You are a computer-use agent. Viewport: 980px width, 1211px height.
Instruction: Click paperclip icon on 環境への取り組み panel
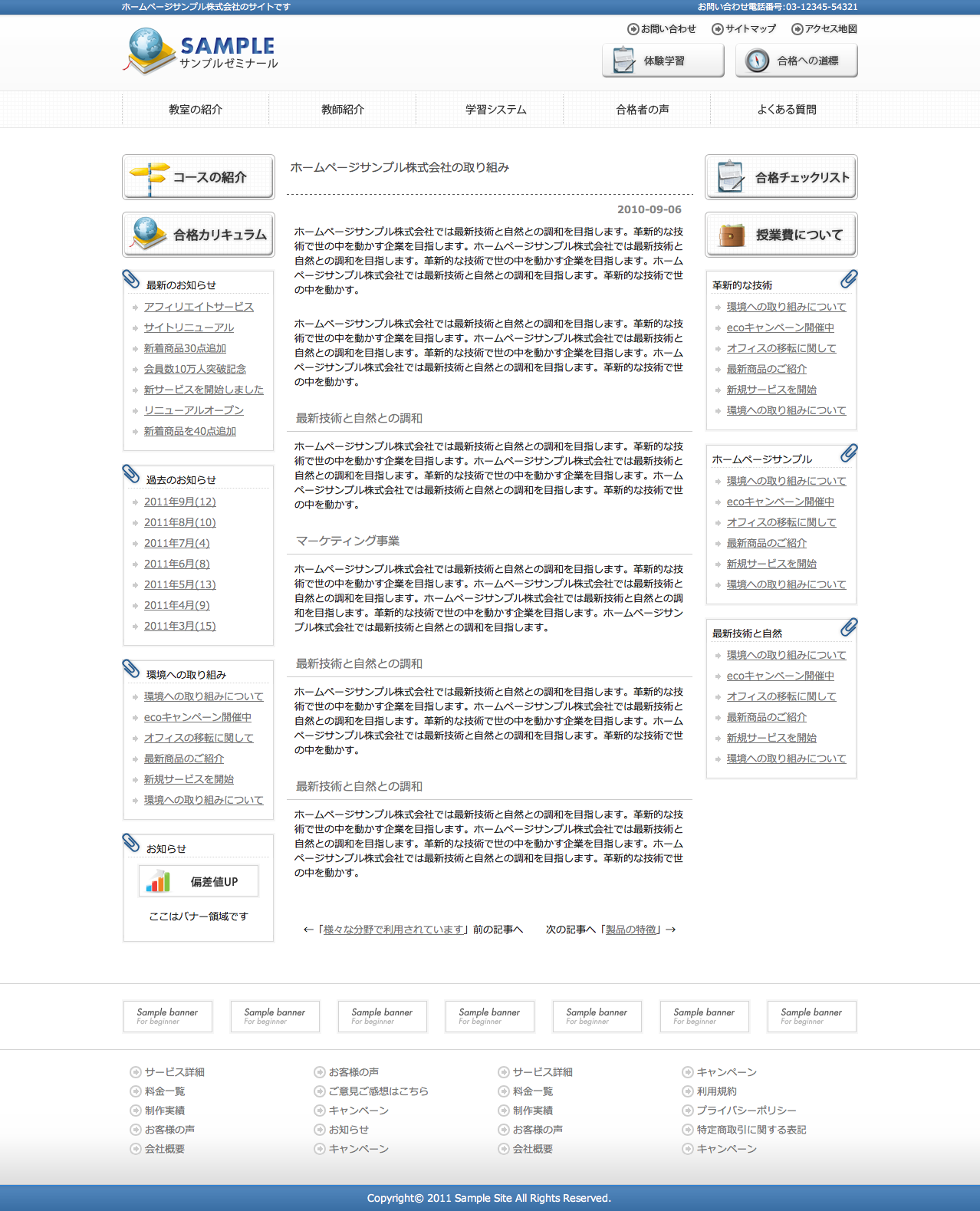pyautogui.click(x=131, y=669)
